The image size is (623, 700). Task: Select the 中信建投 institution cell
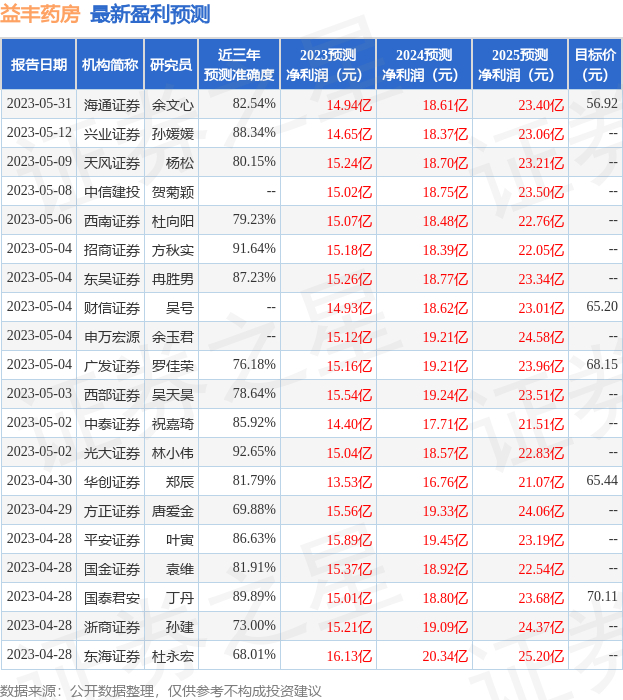coord(112,192)
